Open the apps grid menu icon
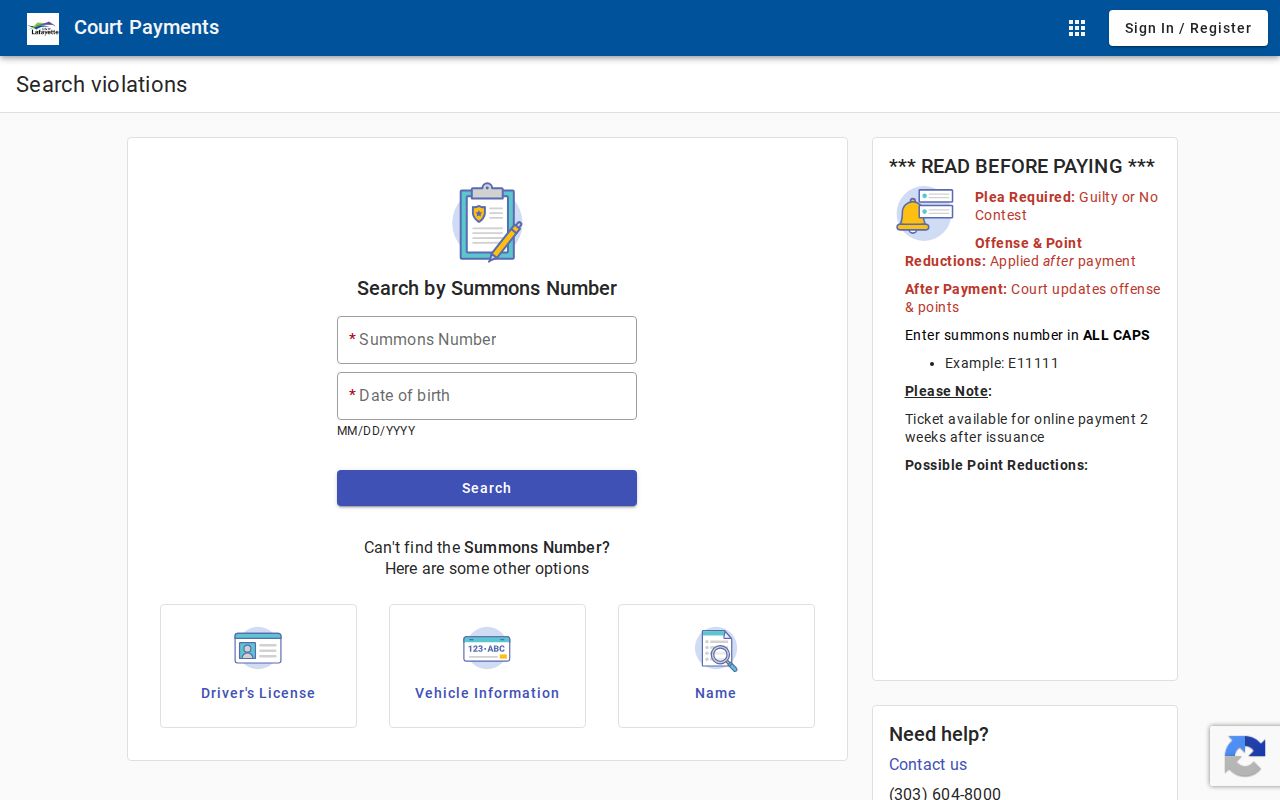The height and width of the screenshot is (800, 1280). pos(1077,28)
